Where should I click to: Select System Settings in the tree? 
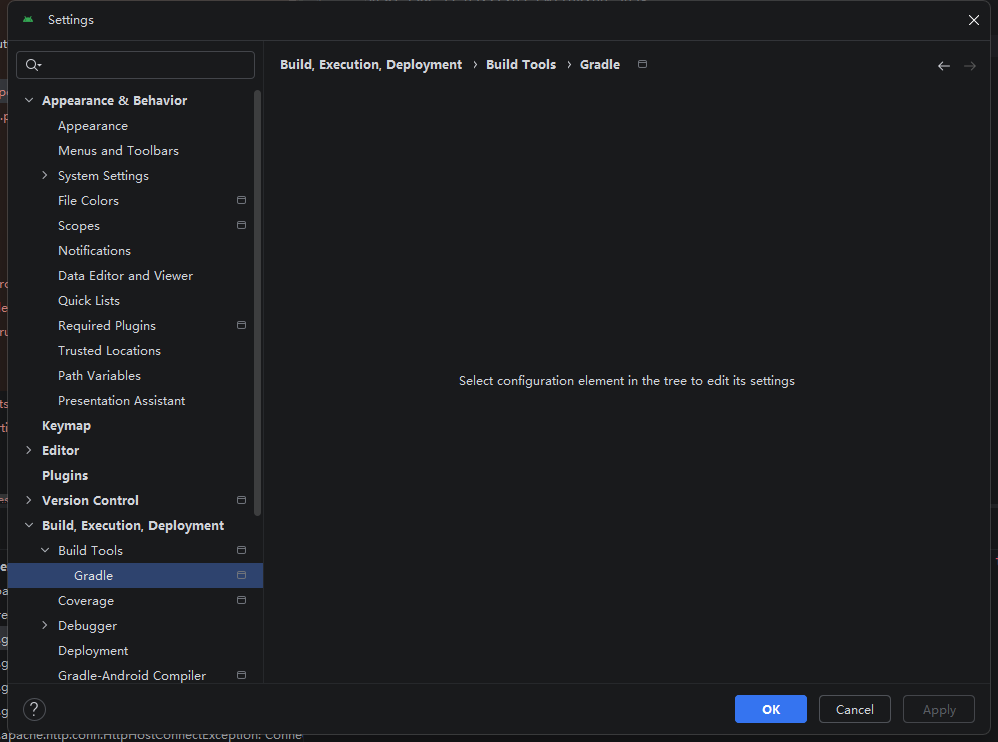click(103, 176)
